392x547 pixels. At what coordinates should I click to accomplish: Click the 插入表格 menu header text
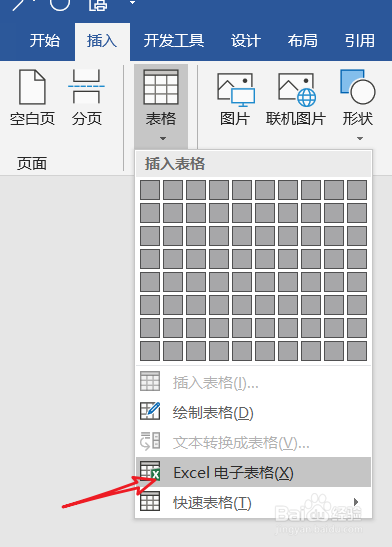tap(175, 164)
